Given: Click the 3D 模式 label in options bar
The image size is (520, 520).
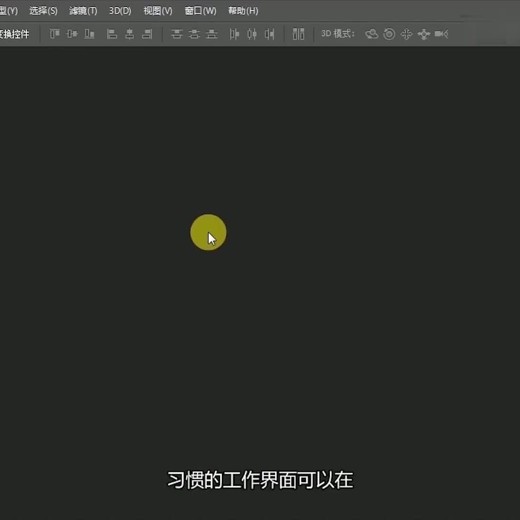Looking at the screenshot, I should 337,34.
